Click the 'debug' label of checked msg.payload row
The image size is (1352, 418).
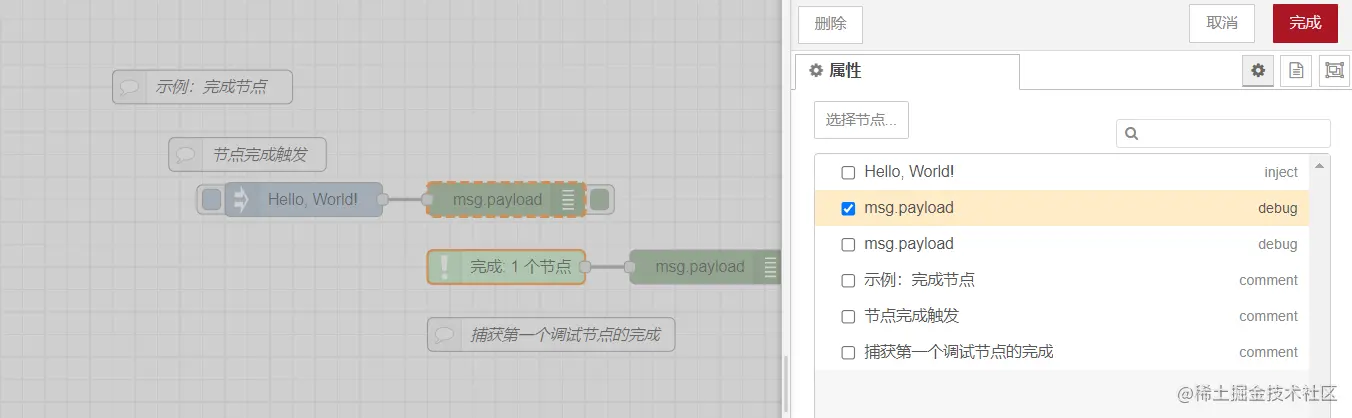tap(1278, 208)
